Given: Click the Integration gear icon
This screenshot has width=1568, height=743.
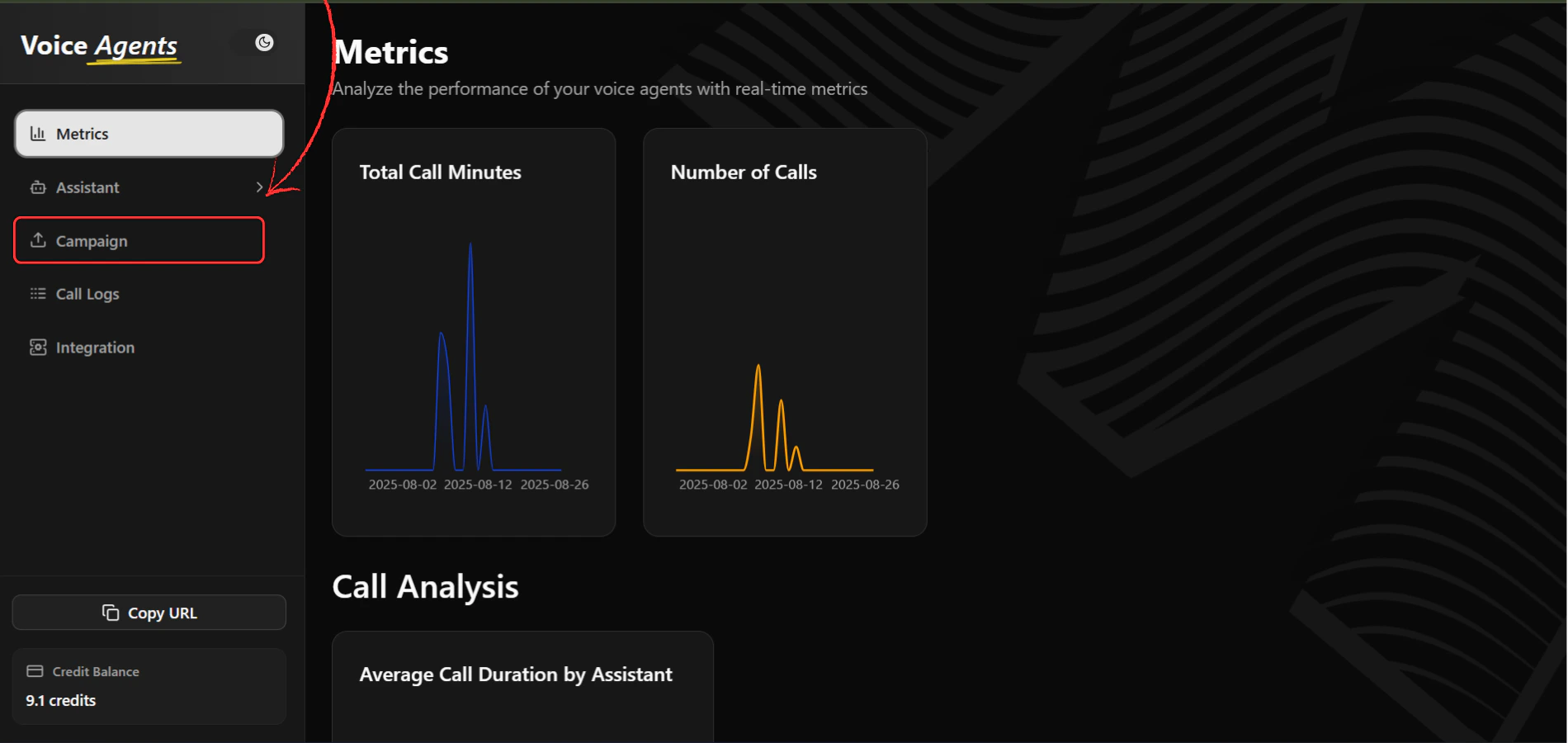Looking at the screenshot, I should (38, 347).
